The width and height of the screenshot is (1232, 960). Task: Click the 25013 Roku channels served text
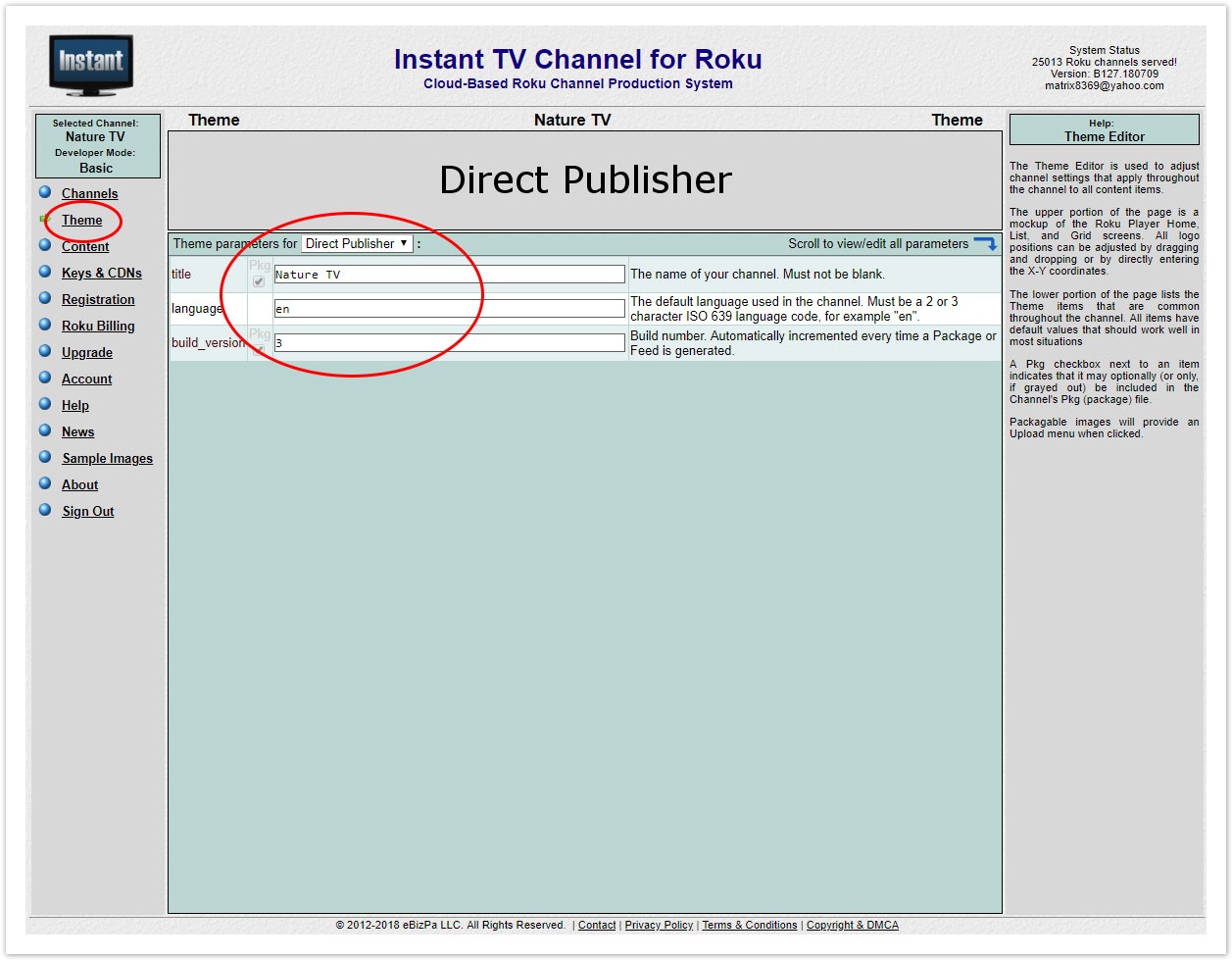point(1105,62)
